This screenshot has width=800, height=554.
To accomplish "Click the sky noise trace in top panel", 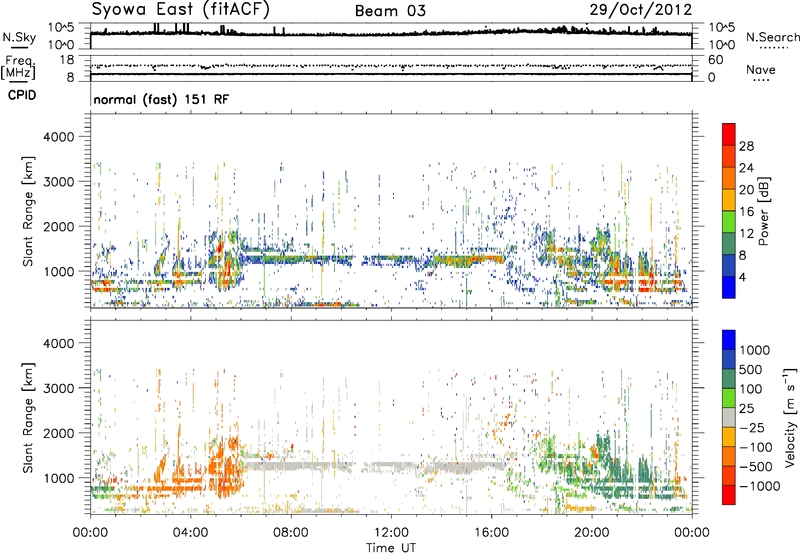I will [391, 34].
